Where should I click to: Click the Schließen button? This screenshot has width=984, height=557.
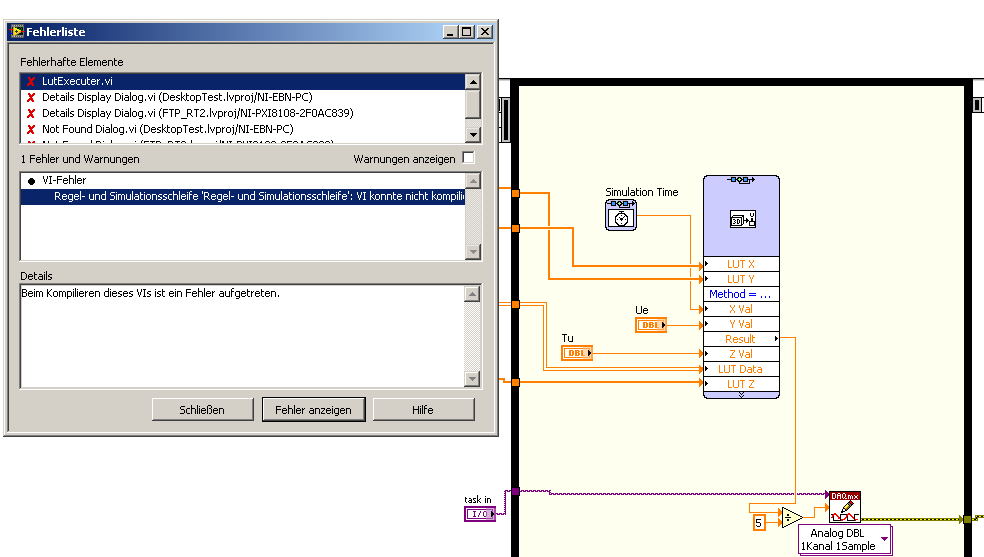click(202, 410)
